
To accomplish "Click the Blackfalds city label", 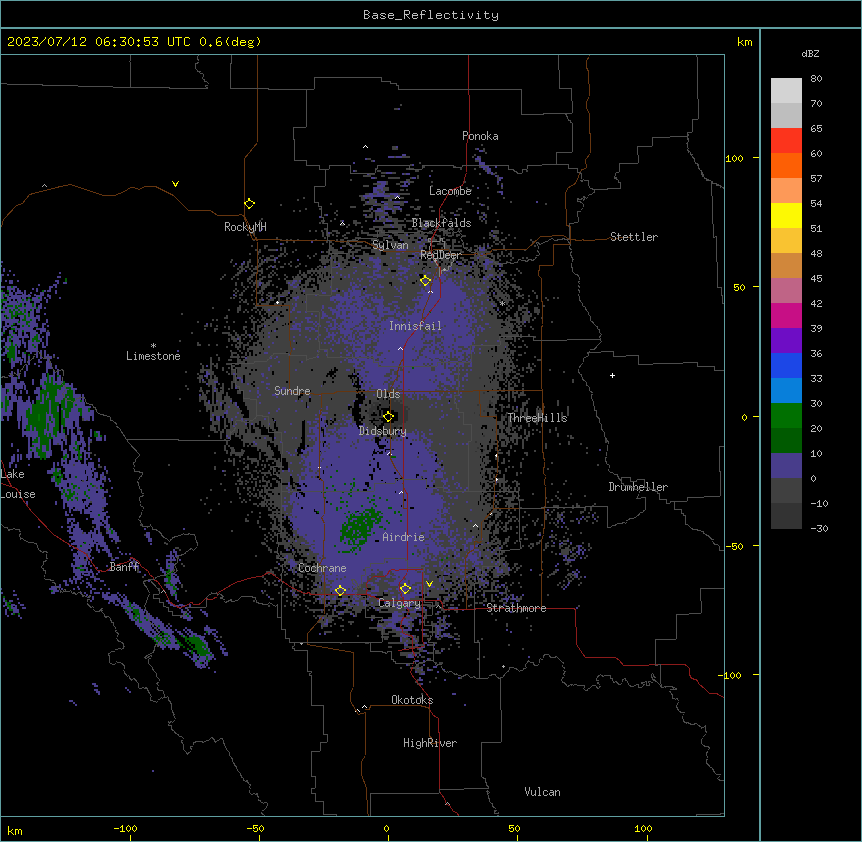I will (441, 223).
